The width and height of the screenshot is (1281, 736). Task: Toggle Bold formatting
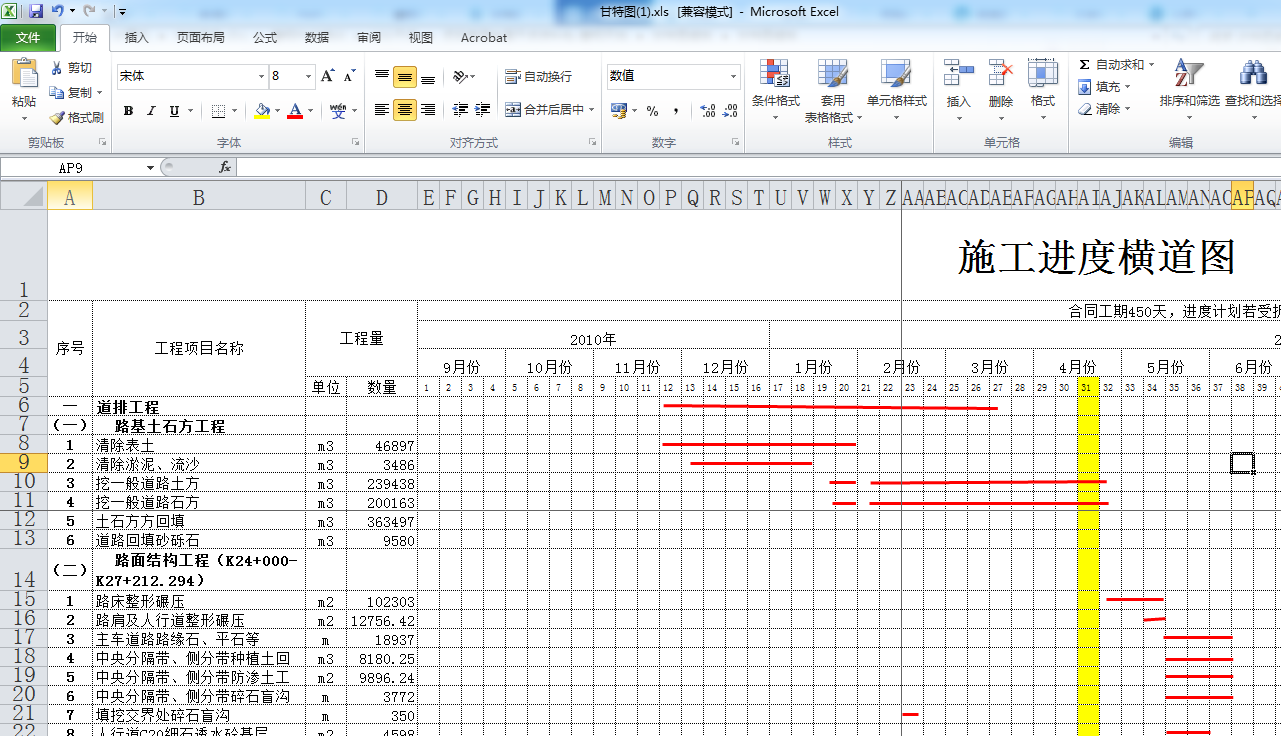click(x=128, y=111)
